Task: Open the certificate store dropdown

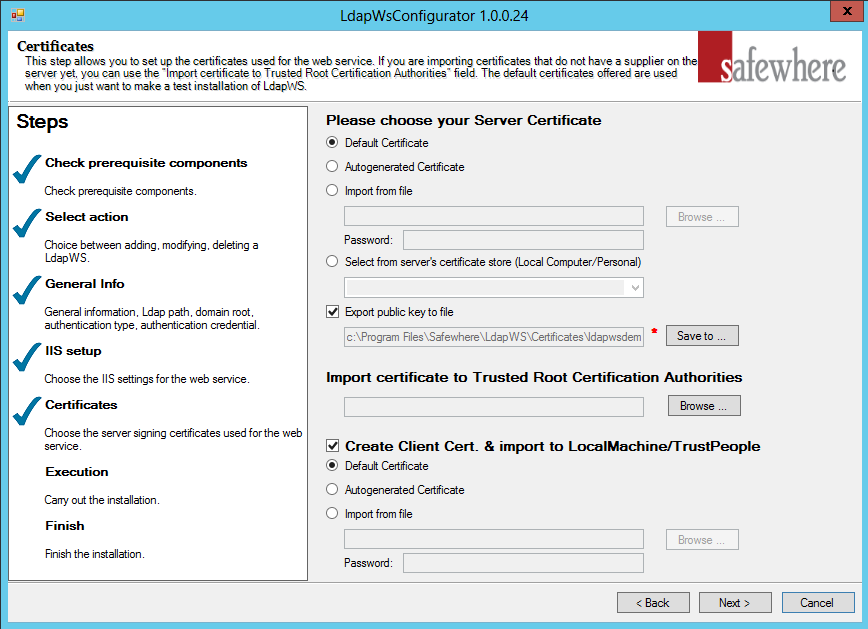Action: tap(634, 288)
